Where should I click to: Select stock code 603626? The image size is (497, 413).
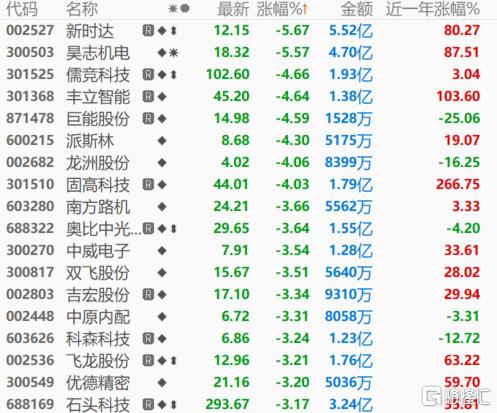[30, 339]
